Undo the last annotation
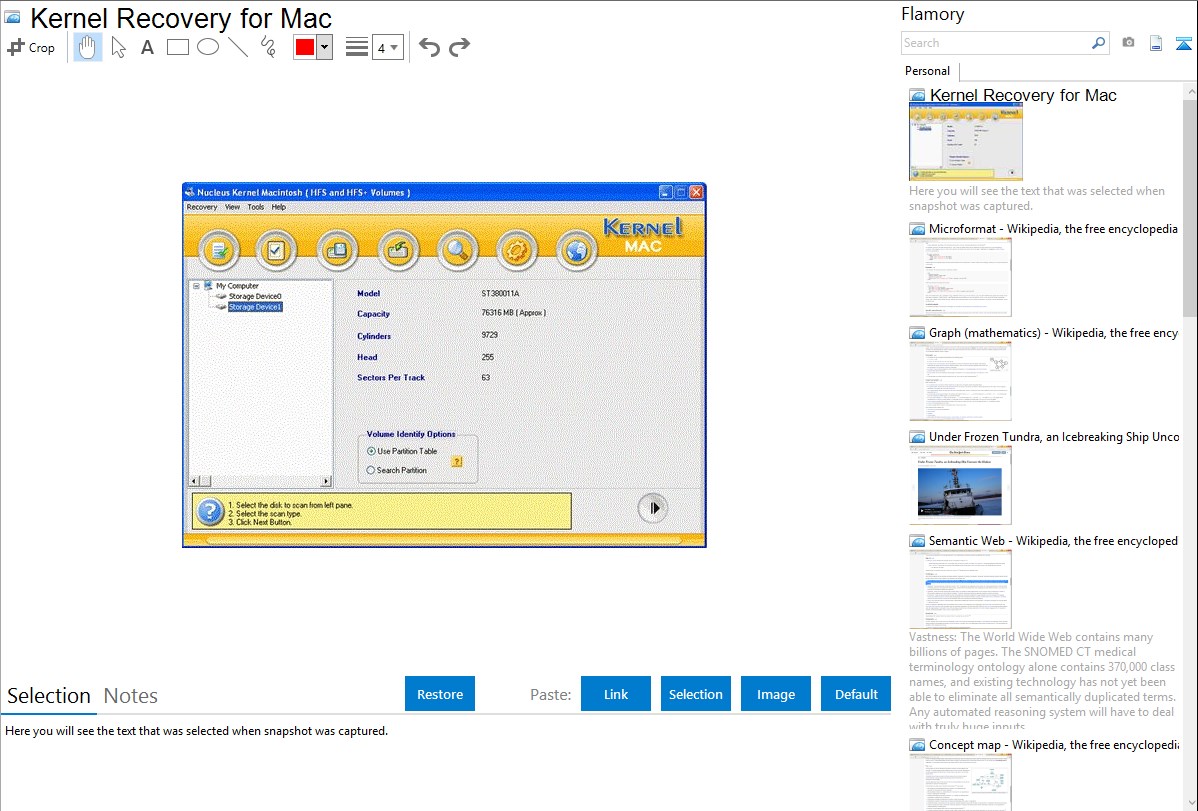The width and height of the screenshot is (1198, 811). pyautogui.click(x=429, y=47)
